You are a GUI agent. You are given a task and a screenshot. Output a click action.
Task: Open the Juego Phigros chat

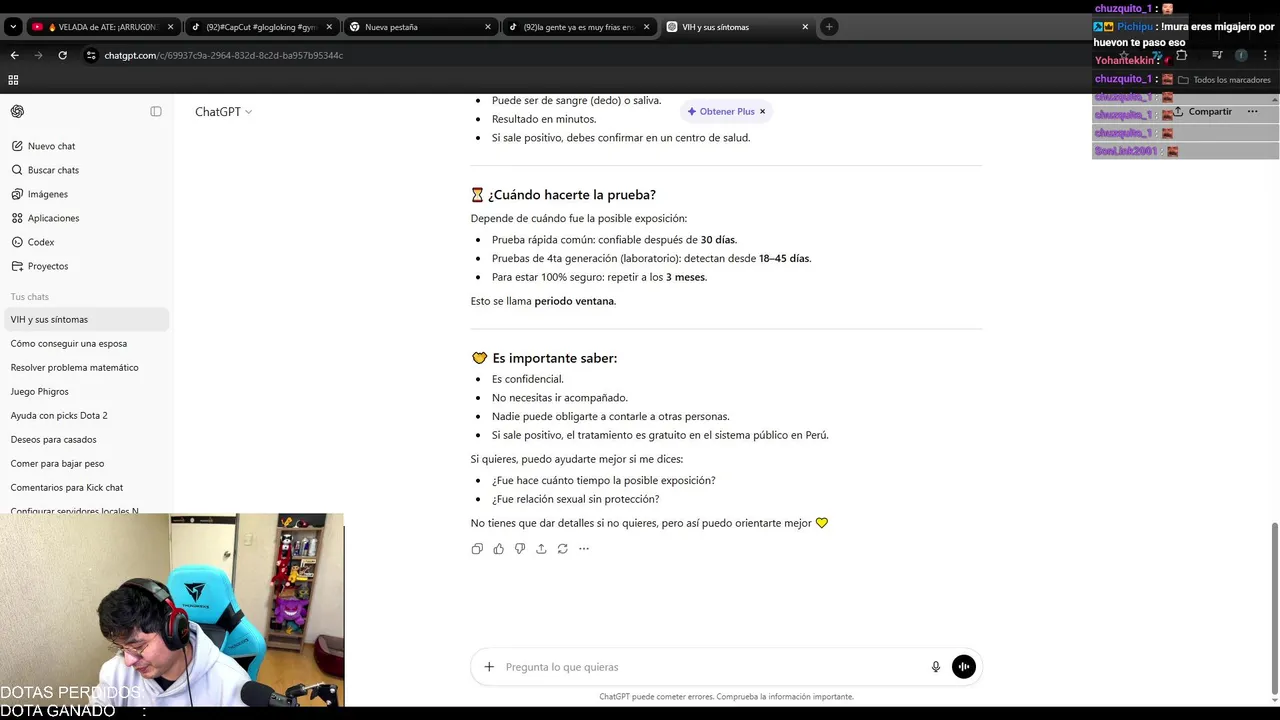(85, 392)
